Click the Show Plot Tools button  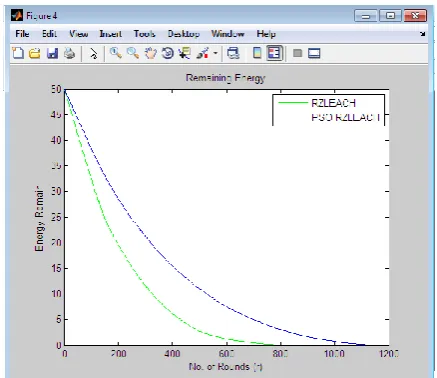[314, 53]
